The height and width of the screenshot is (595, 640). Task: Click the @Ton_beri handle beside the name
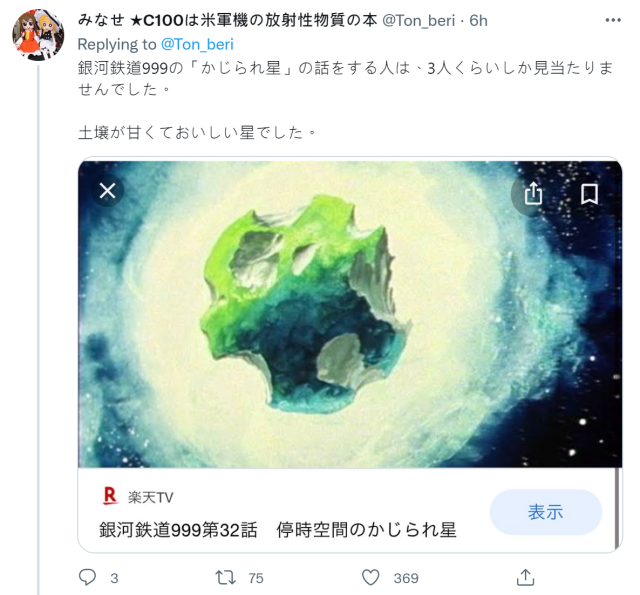pos(418,20)
